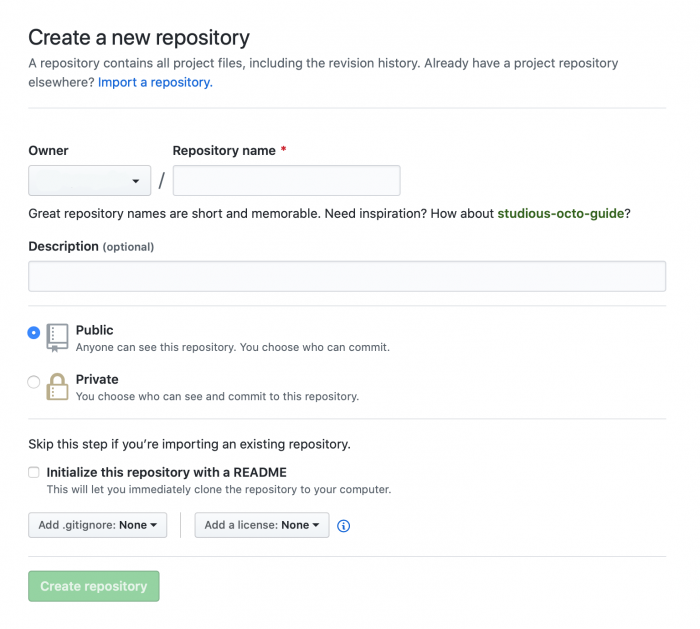Enable Initialize this repository with a README
Viewport: 700px width, 629px height.
pos(34,472)
